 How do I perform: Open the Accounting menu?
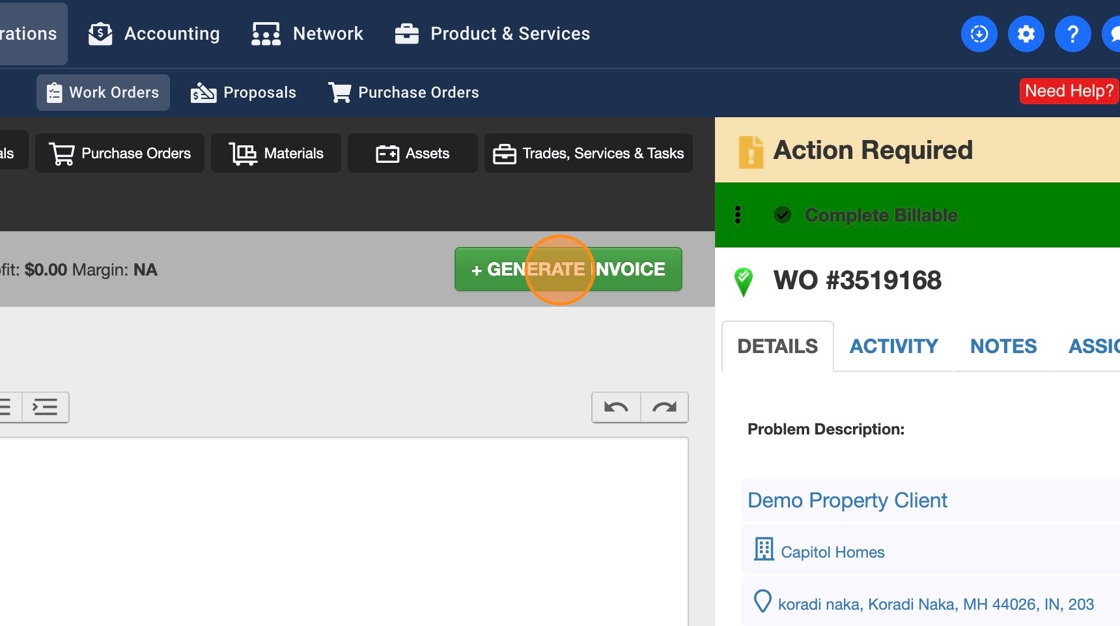pos(154,34)
